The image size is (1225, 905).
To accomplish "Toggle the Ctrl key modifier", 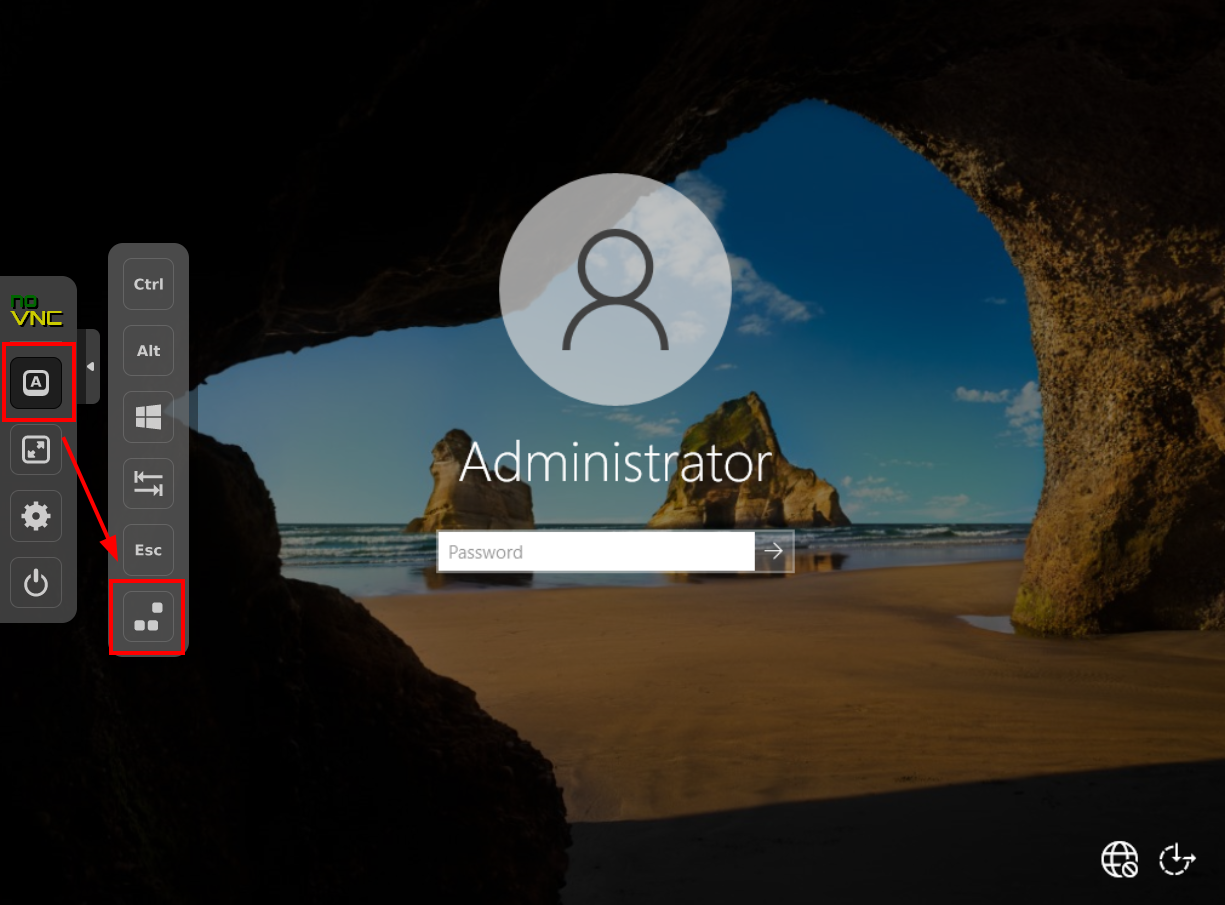I will [x=148, y=284].
